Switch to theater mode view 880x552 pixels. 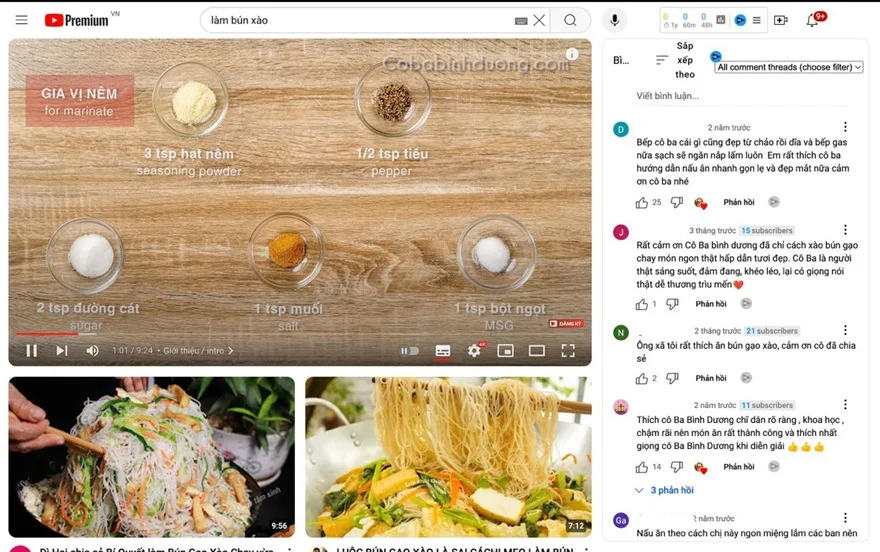[537, 351]
